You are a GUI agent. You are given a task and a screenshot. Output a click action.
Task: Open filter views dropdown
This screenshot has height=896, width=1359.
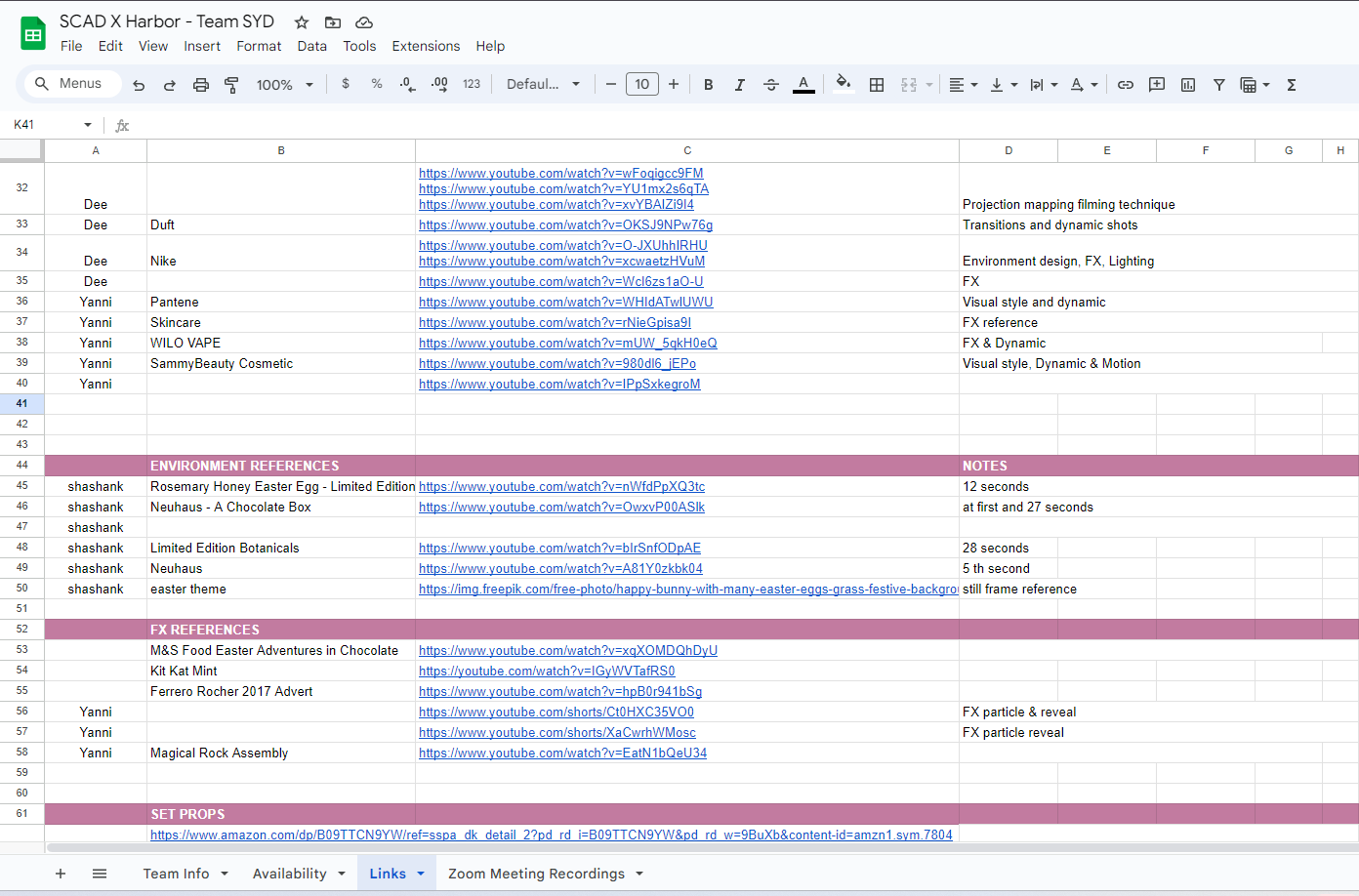click(1255, 85)
